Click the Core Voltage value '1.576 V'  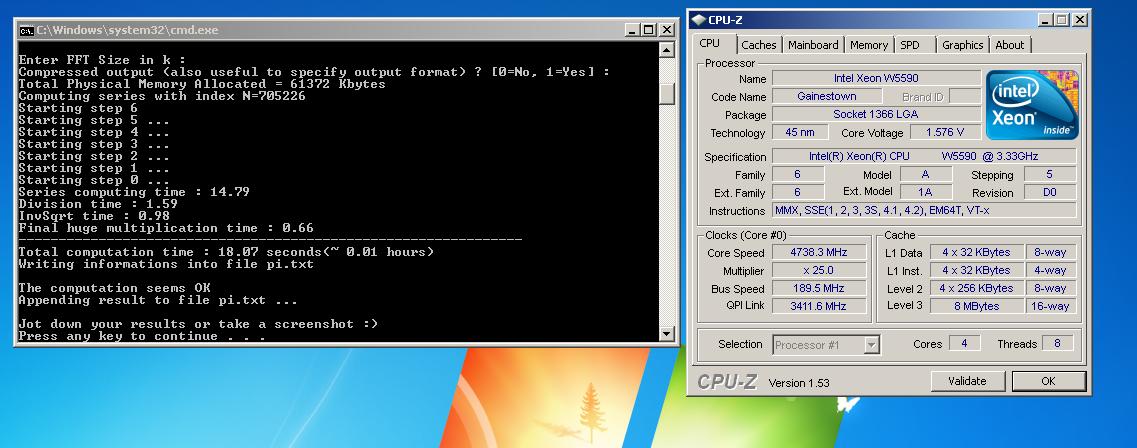[x=945, y=133]
